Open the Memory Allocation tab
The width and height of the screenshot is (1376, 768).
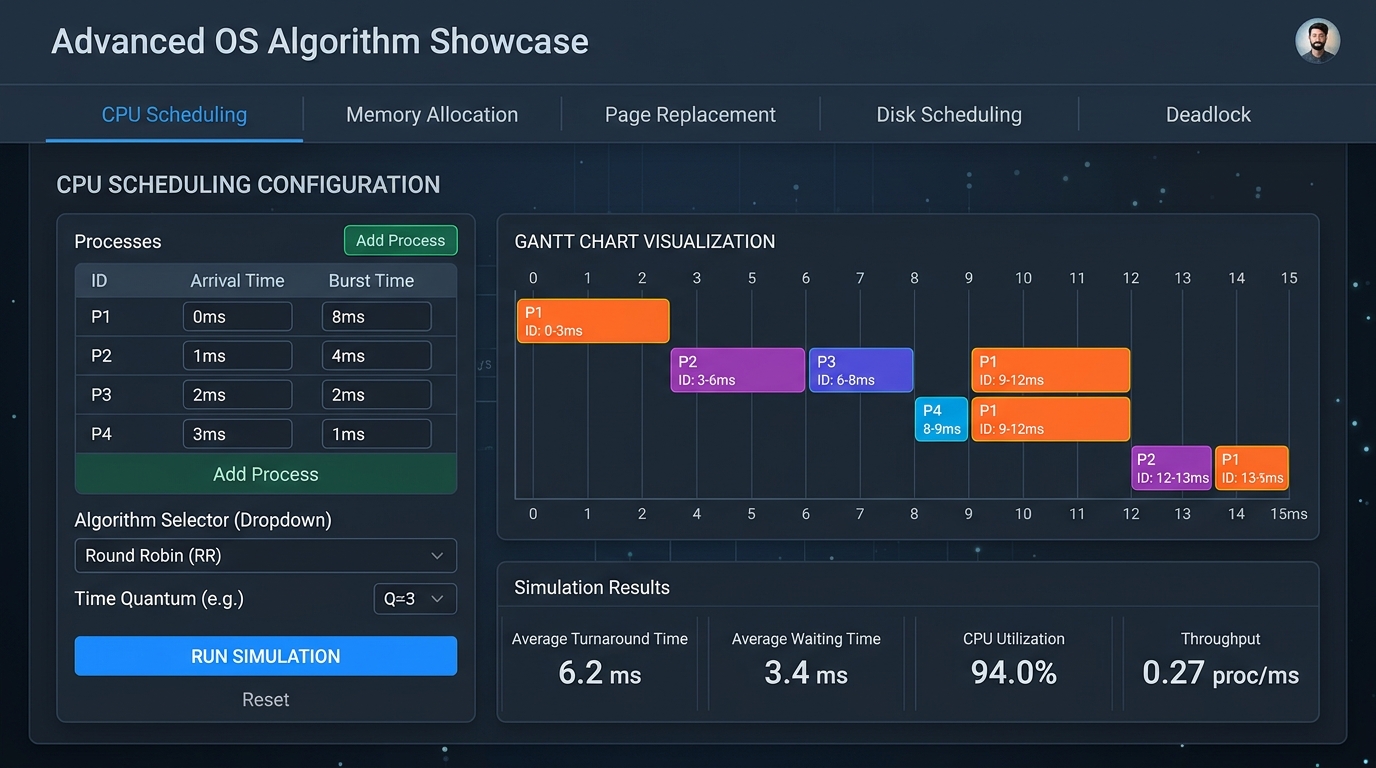432,115
